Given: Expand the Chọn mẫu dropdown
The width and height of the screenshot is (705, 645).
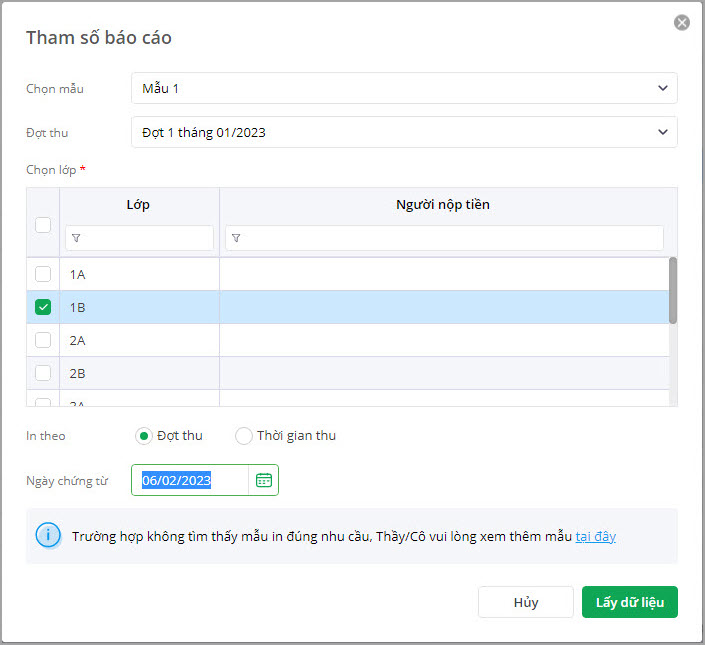Looking at the screenshot, I should (x=404, y=88).
